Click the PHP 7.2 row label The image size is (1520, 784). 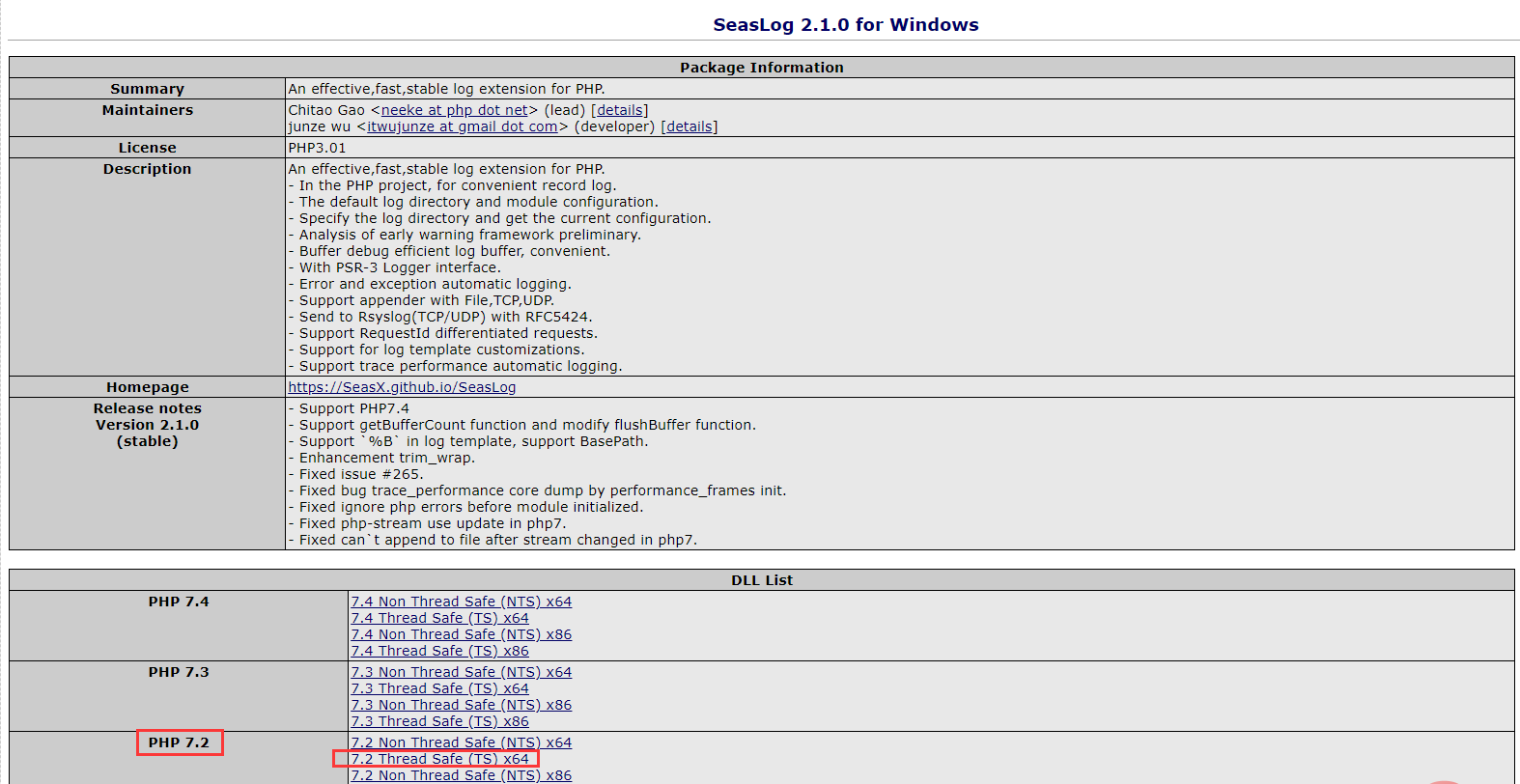179,742
